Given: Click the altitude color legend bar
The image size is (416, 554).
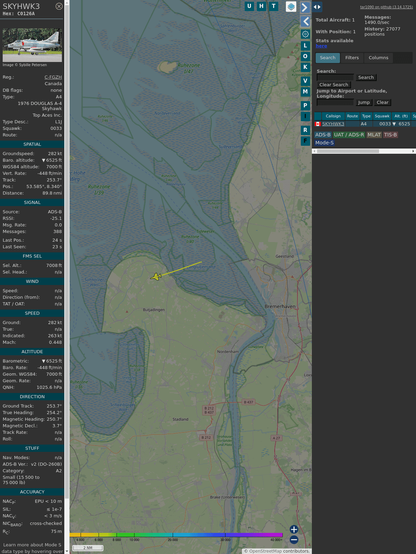Looking at the screenshot, I should point(176,535).
